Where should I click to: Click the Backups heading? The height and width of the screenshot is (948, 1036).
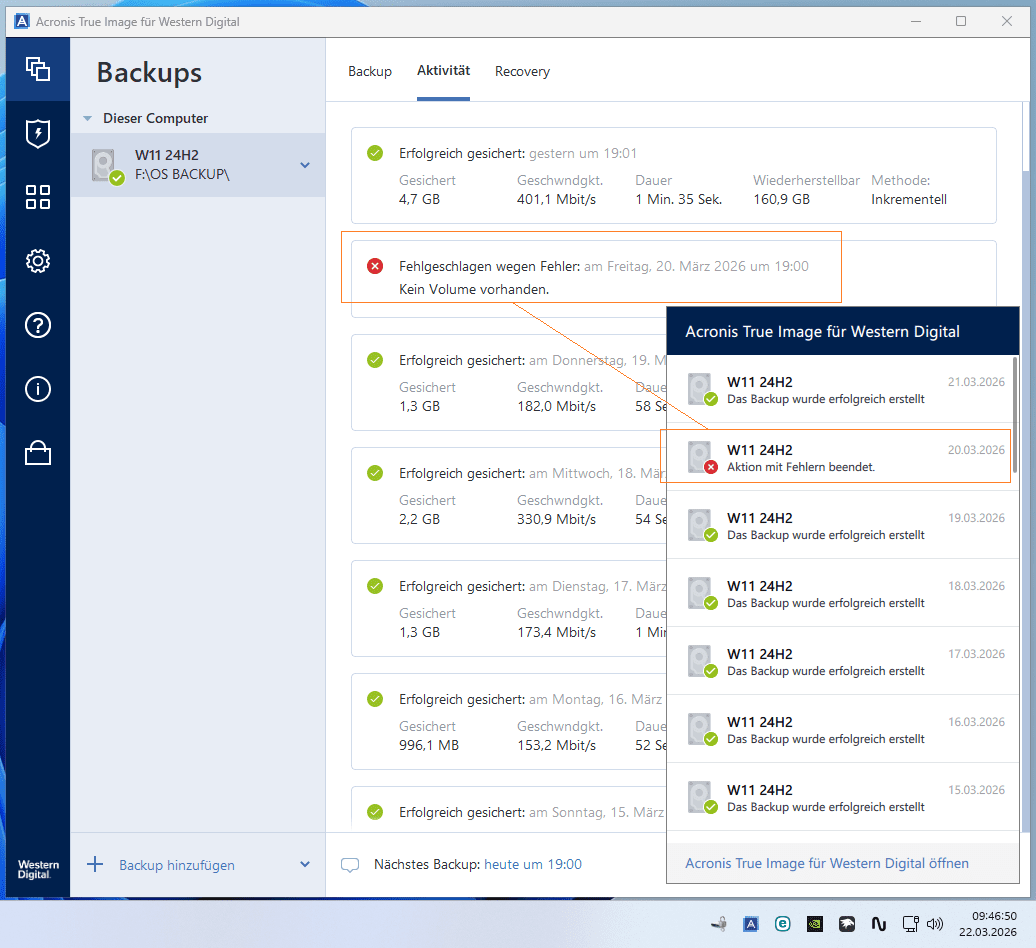[149, 73]
